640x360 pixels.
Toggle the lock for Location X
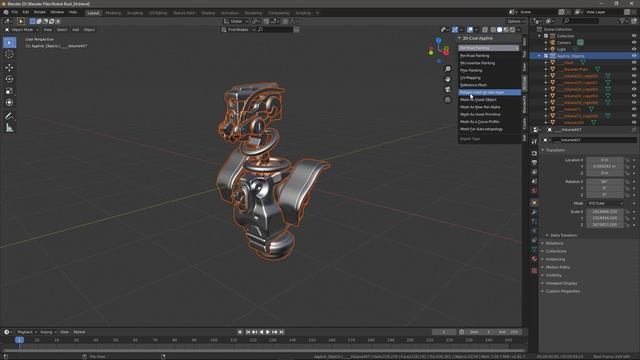pos(627,160)
